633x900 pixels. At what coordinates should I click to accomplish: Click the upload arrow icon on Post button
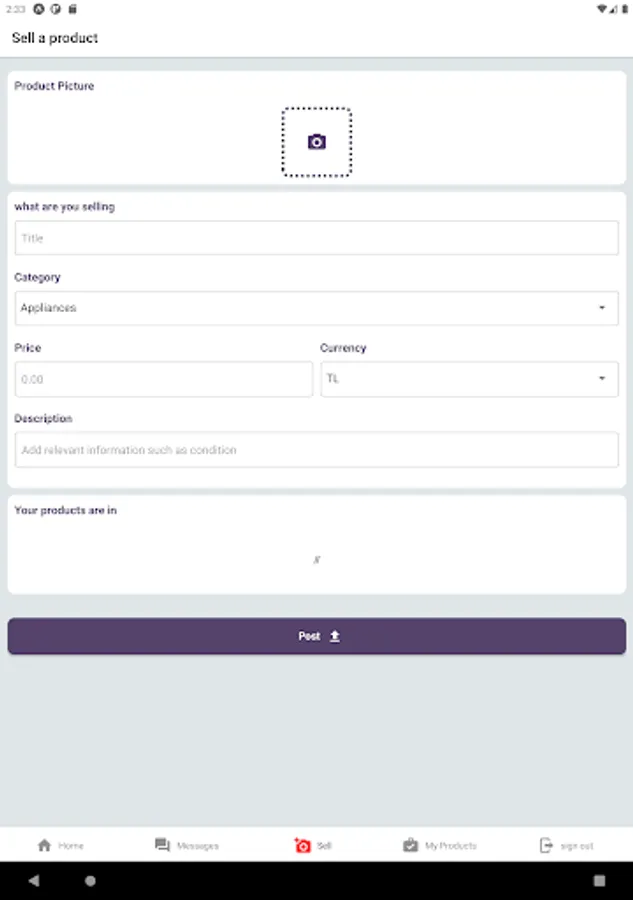point(335,636)
